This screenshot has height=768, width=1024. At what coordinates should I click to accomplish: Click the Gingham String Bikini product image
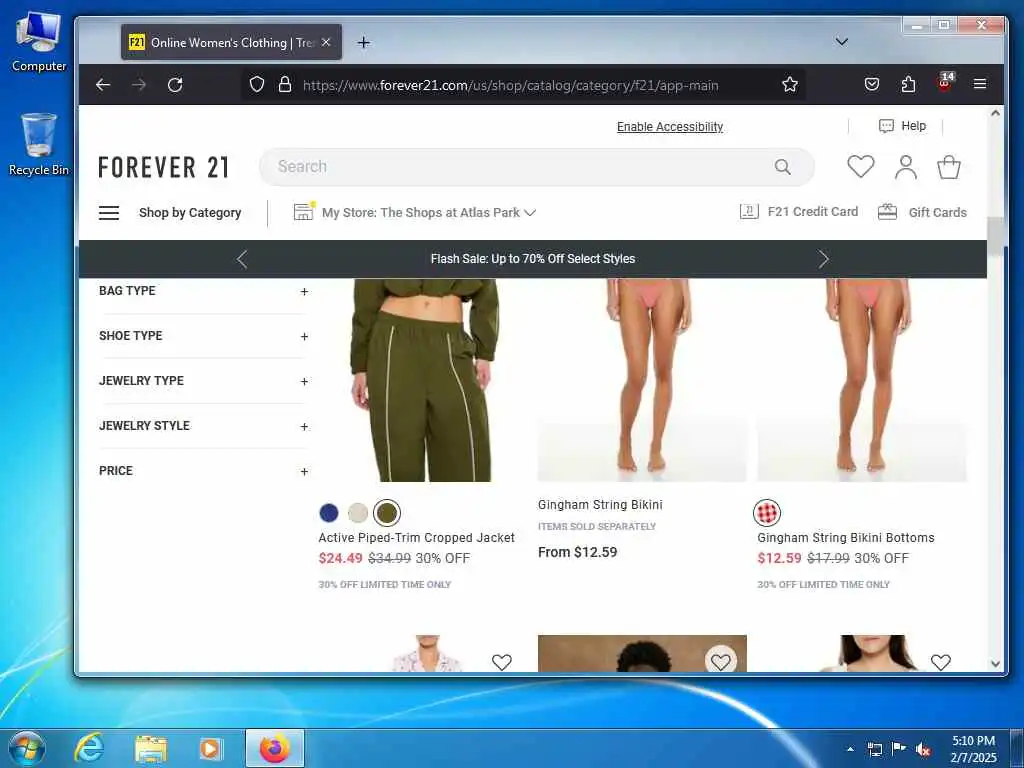642,380
